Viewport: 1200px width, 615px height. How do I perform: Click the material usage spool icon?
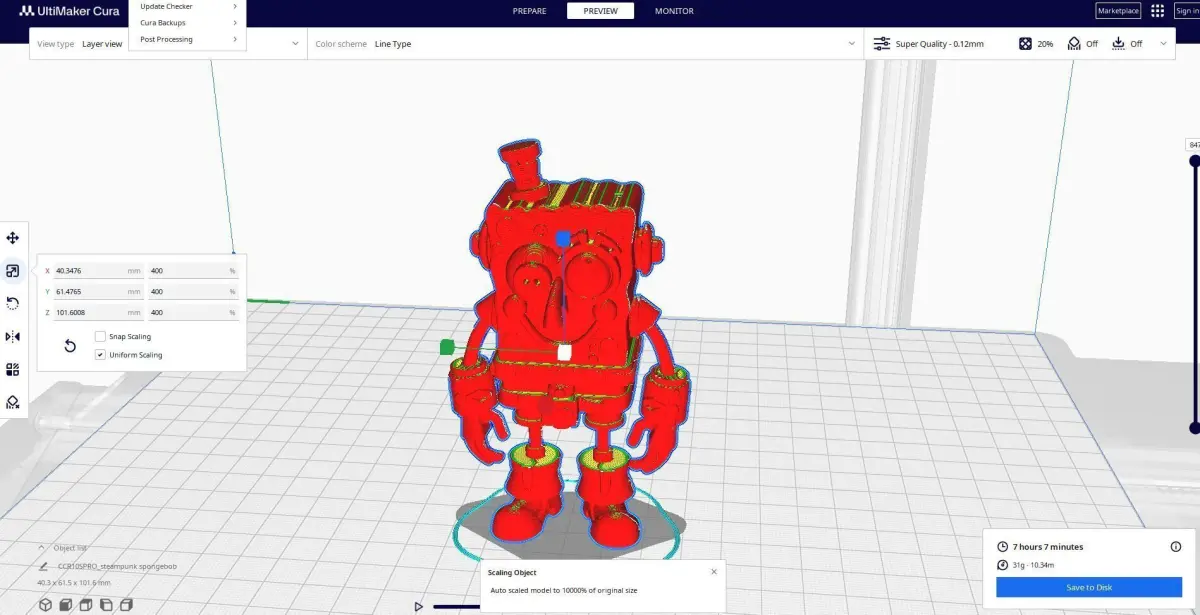tap(1003, 565)
